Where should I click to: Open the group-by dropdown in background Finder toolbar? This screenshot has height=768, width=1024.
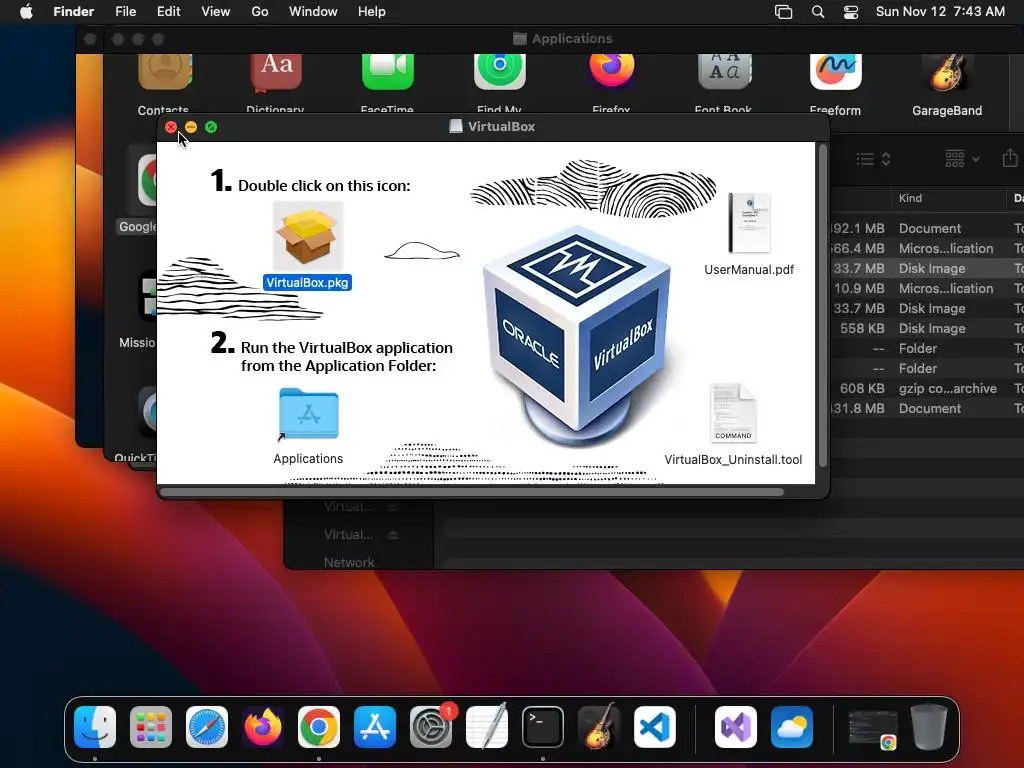[963, 159]
